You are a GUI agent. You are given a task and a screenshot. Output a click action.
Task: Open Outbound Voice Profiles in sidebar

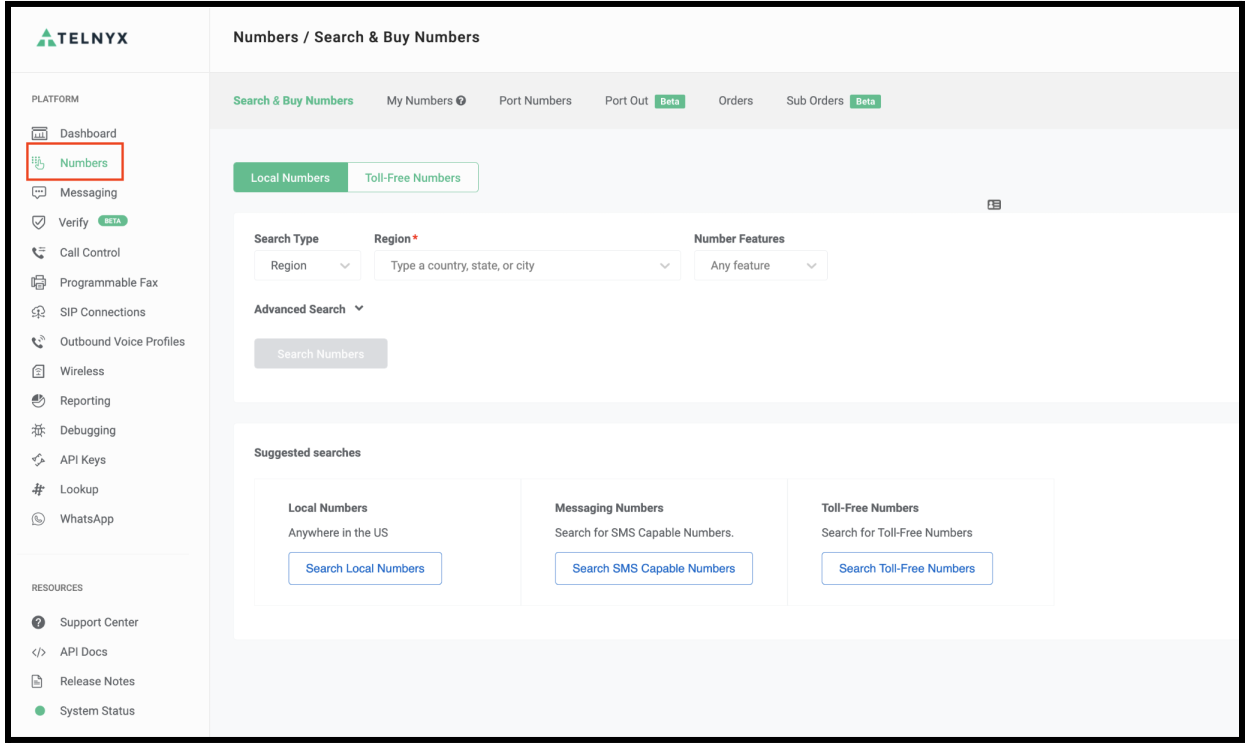(122, 341)
